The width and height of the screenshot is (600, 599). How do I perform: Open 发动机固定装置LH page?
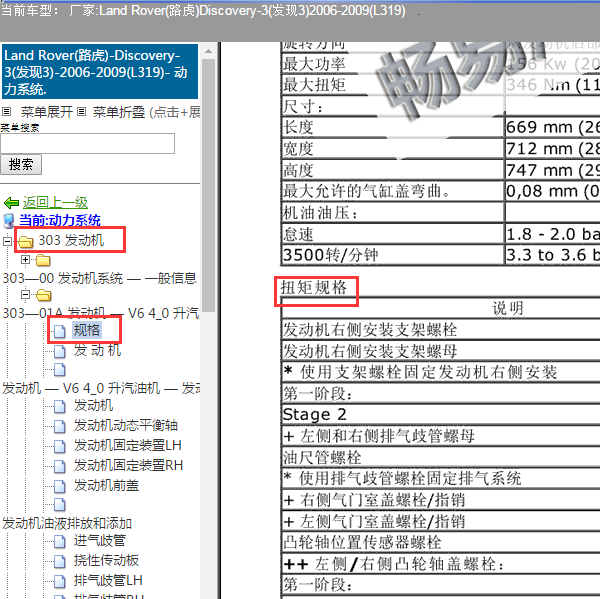(127, 445)
